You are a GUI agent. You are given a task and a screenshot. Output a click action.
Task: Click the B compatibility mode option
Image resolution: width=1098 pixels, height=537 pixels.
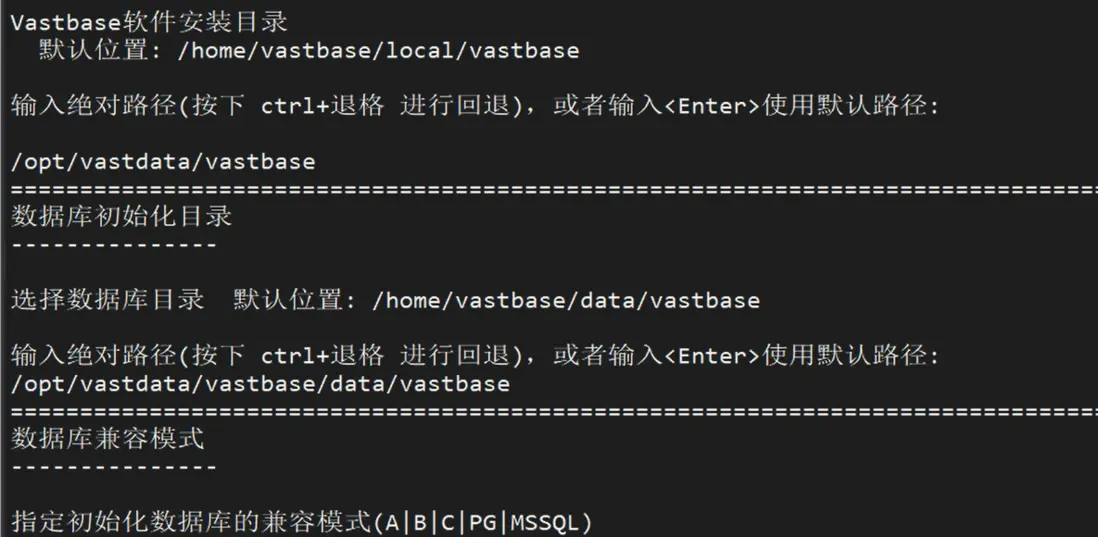pos(421,522)
